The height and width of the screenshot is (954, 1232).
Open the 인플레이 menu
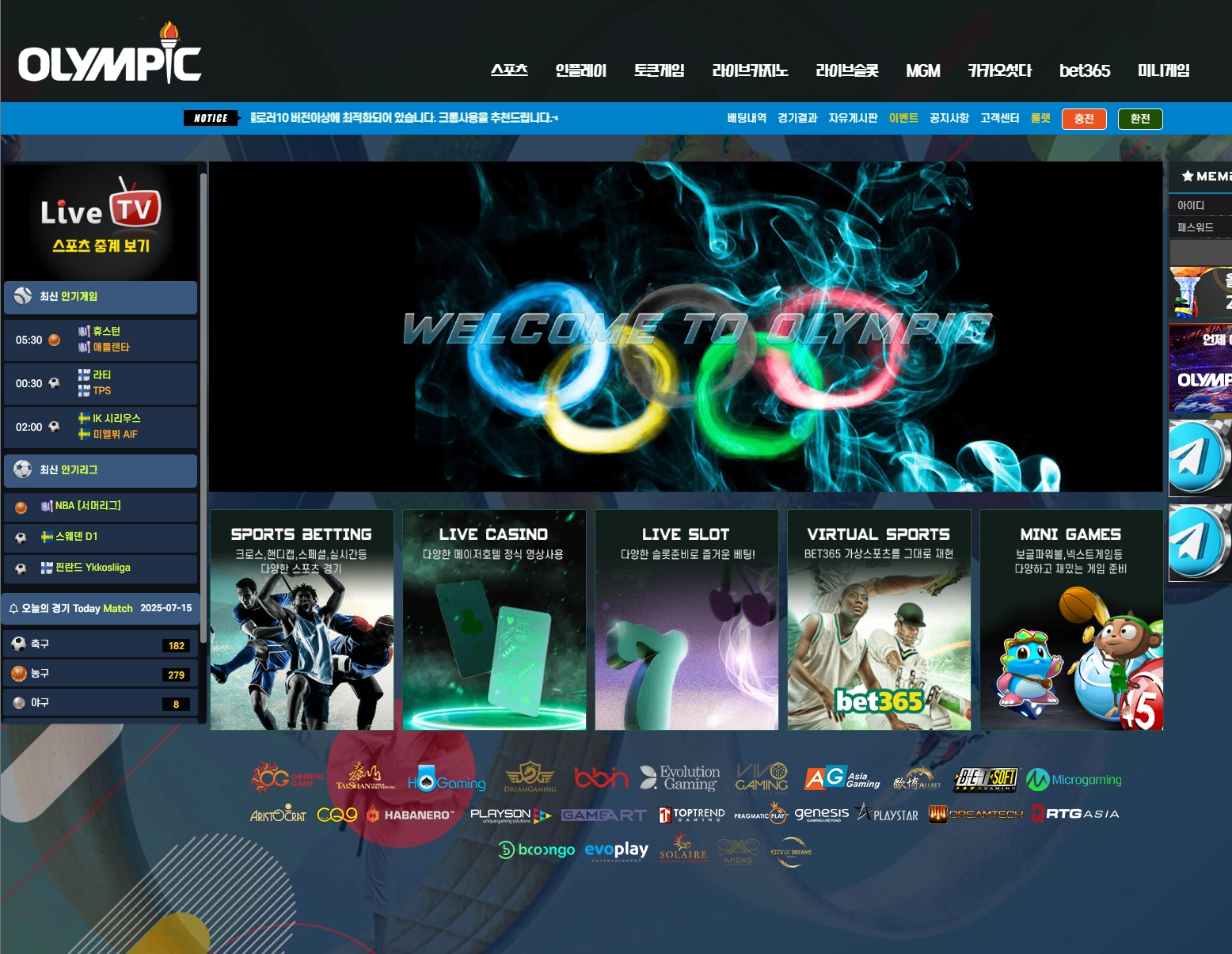(x=580, y=70)
